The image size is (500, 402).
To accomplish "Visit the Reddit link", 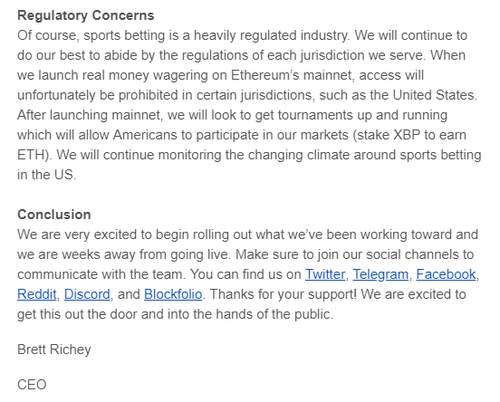I will [37, 294].
